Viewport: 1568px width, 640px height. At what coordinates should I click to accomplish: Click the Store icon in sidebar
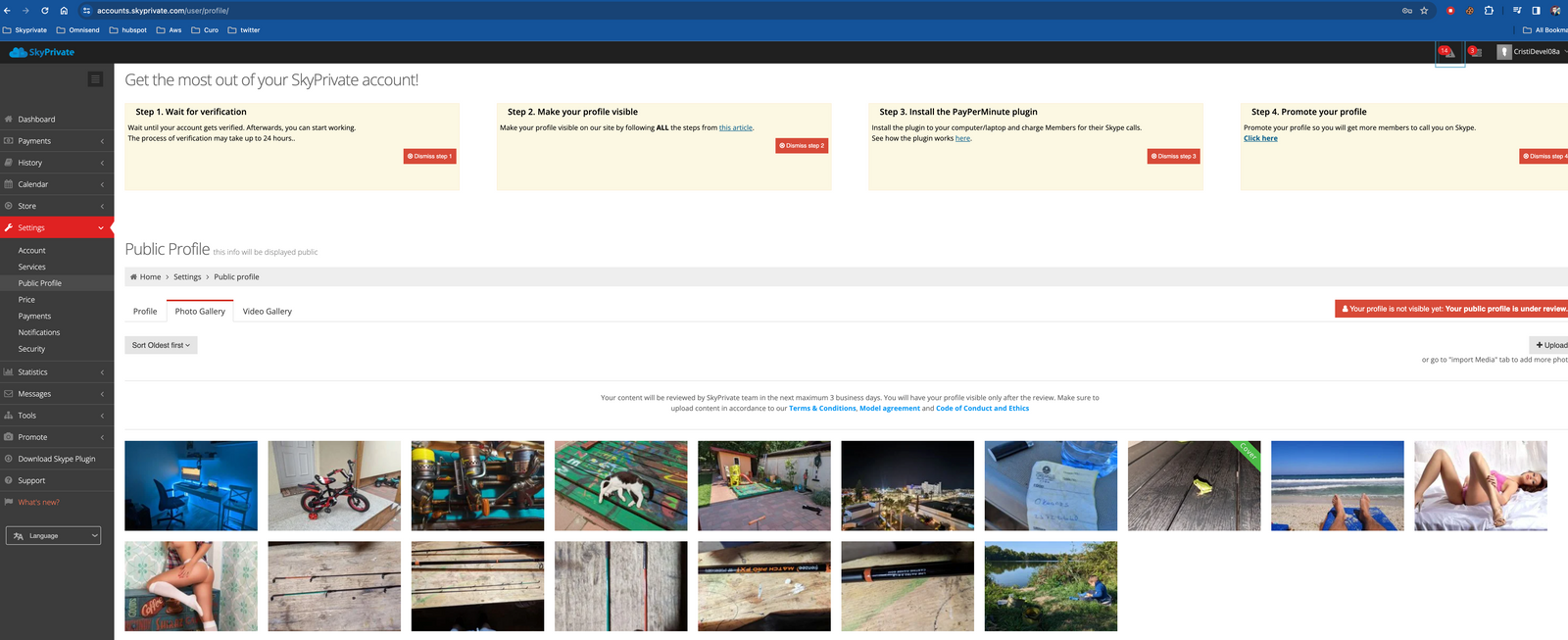(9, 206)
